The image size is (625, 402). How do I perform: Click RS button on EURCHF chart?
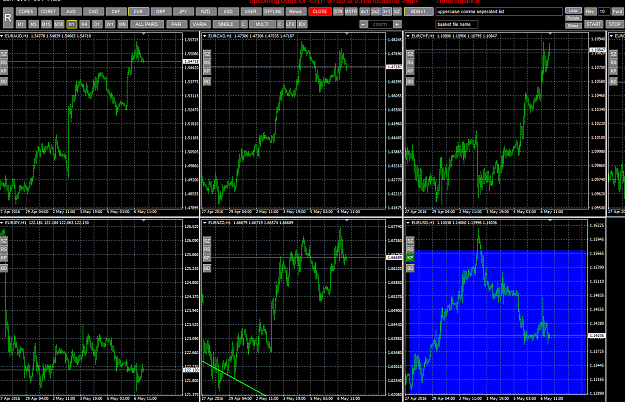pos(410,62)
